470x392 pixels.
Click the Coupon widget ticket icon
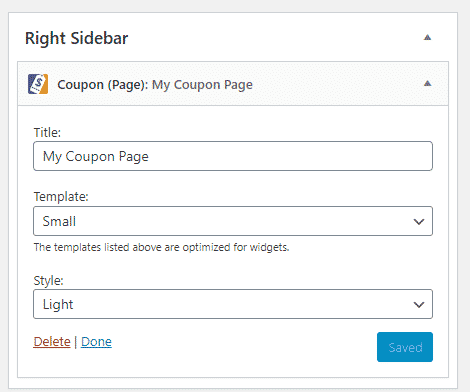[x=38, y=84]
